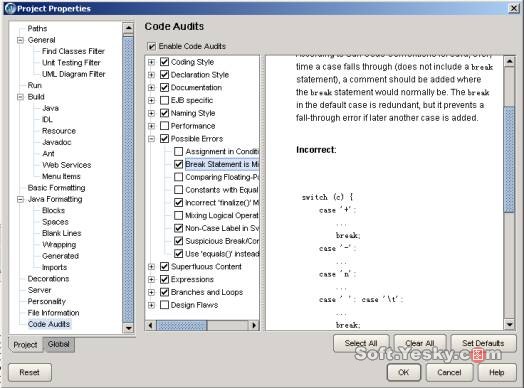The width and height of the screenshot is (524, 388).
Task: Expand the Naming Style node
Action: pyautogui.click(x=151, y=113)
